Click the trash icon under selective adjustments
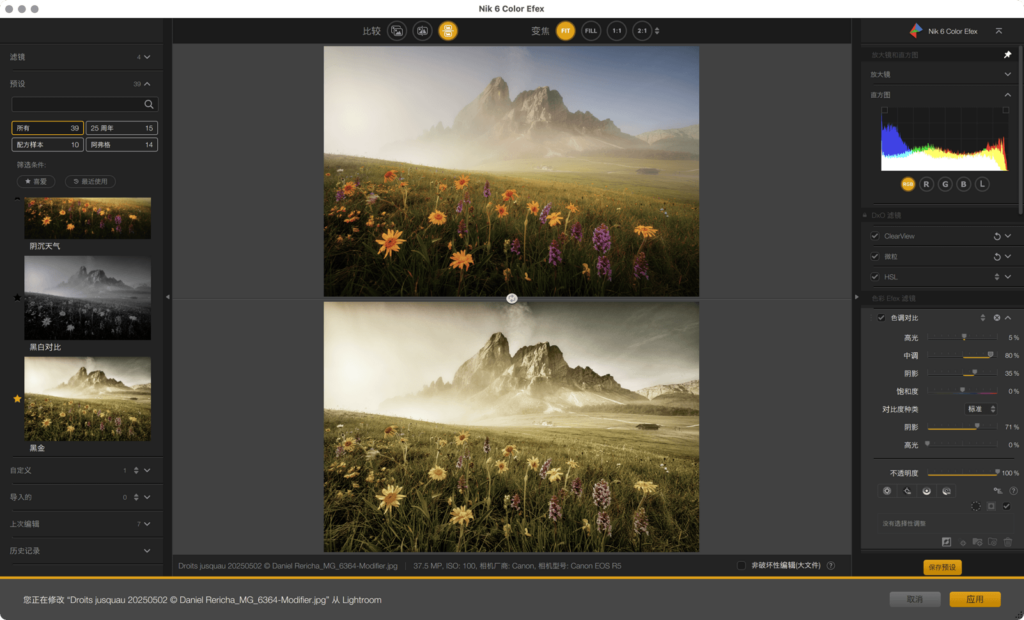This screenshot has height=620, width=1024. click(1008, 542)
